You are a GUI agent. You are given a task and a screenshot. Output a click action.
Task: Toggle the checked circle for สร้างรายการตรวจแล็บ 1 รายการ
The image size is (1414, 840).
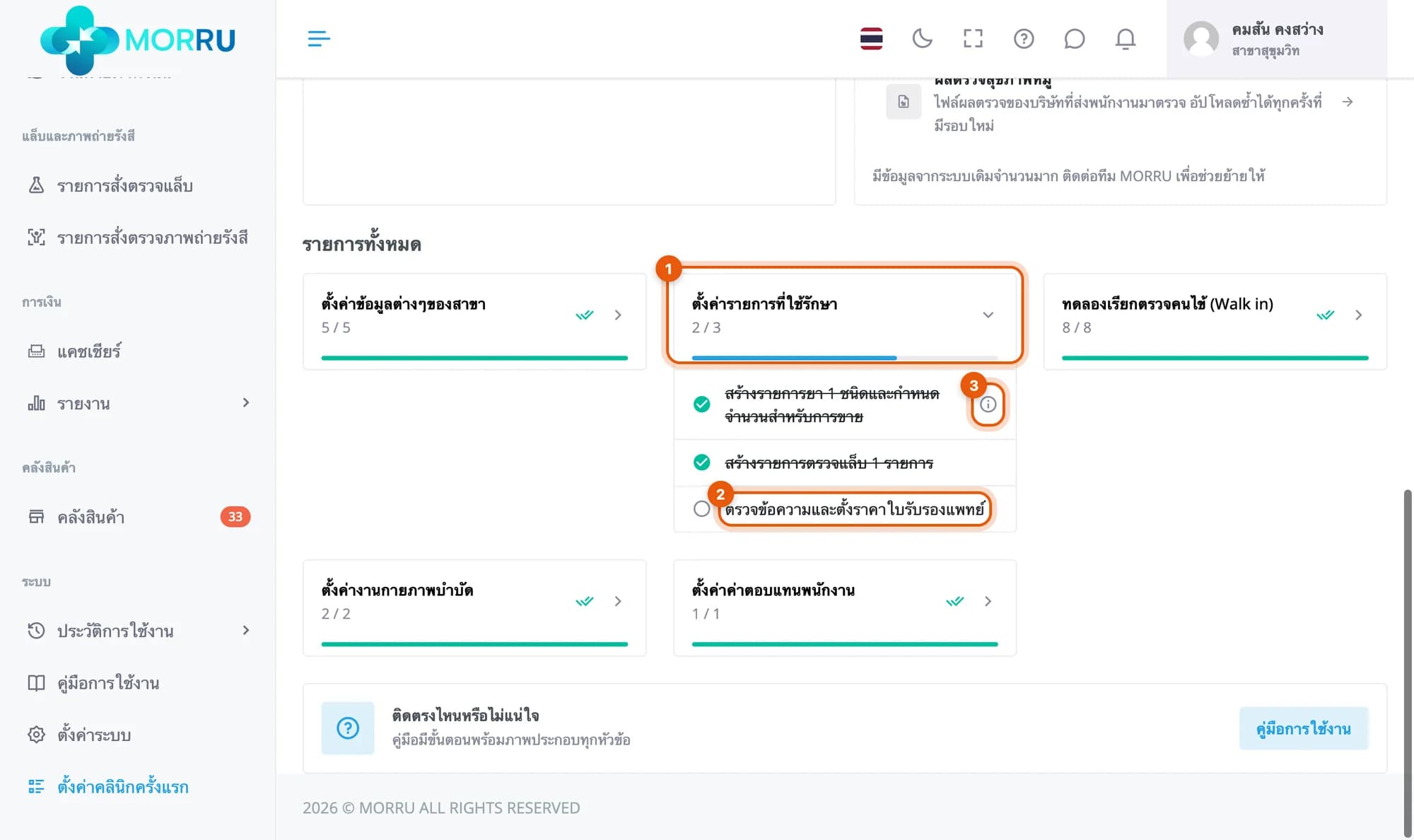pos(701,462)
